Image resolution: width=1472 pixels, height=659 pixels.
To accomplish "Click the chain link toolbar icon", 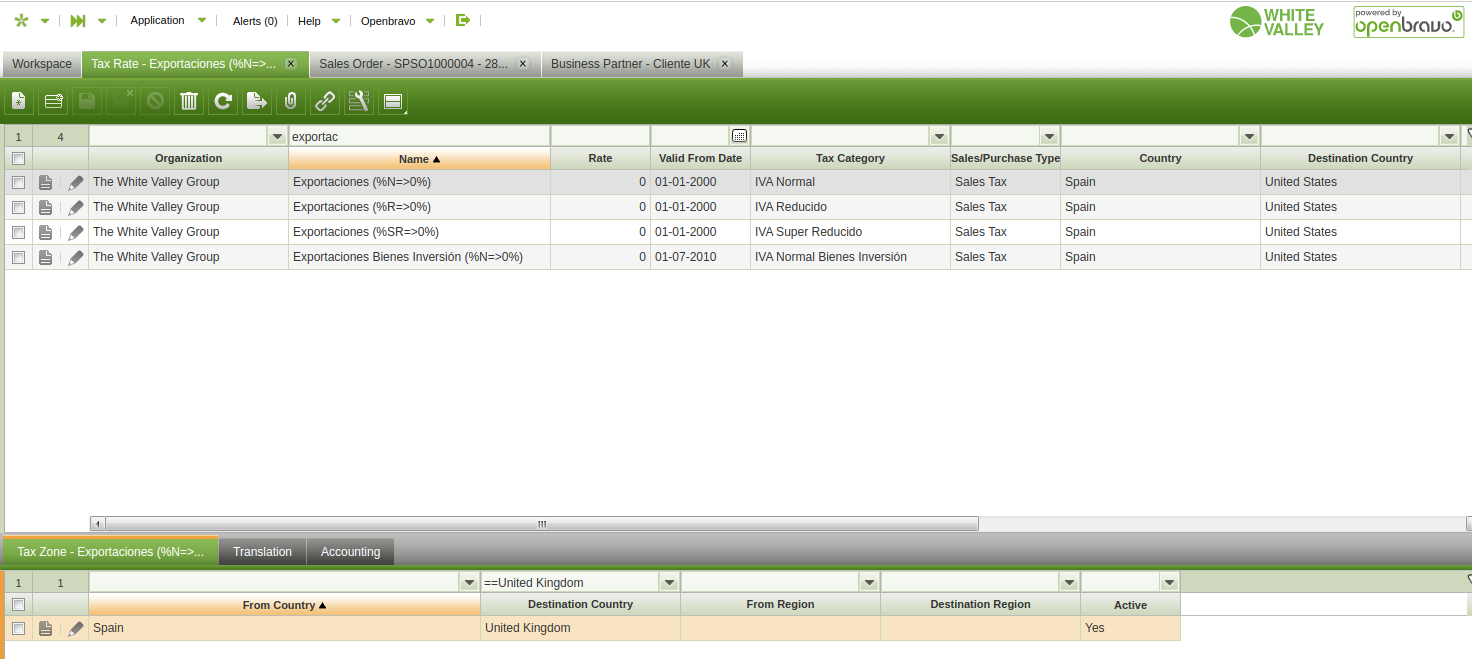I will coord(325,101).
